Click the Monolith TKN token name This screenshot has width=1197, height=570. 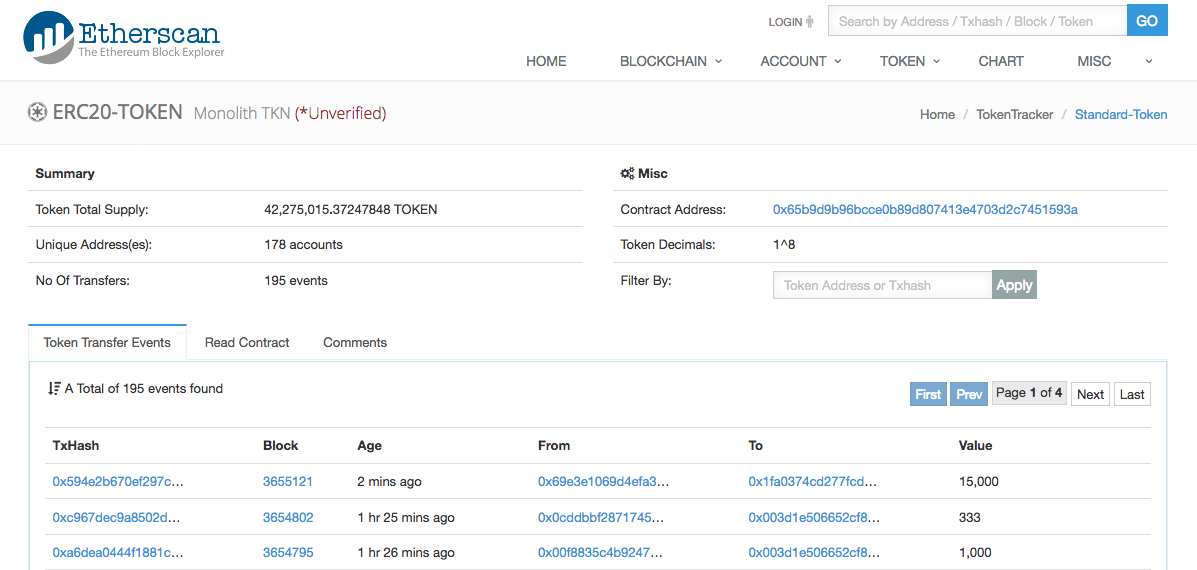[242, 114]
